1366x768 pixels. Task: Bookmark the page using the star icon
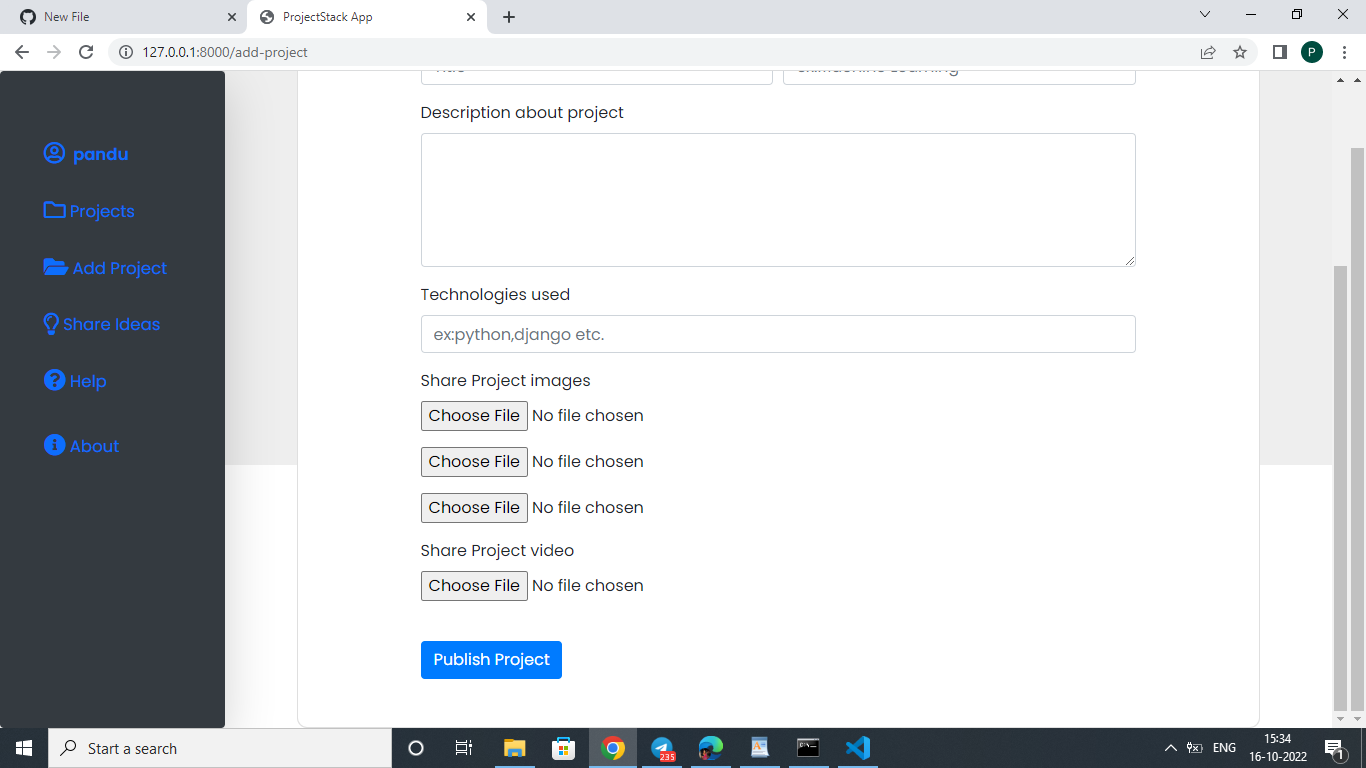(x=1240, y=52)
